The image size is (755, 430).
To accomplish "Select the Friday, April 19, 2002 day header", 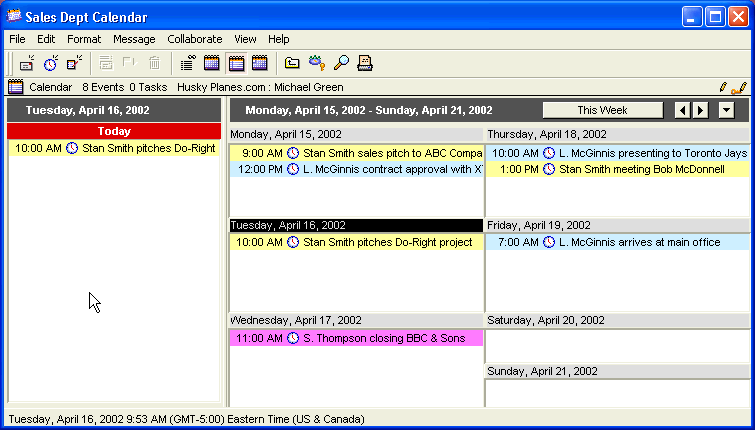I will pos(618,225).
